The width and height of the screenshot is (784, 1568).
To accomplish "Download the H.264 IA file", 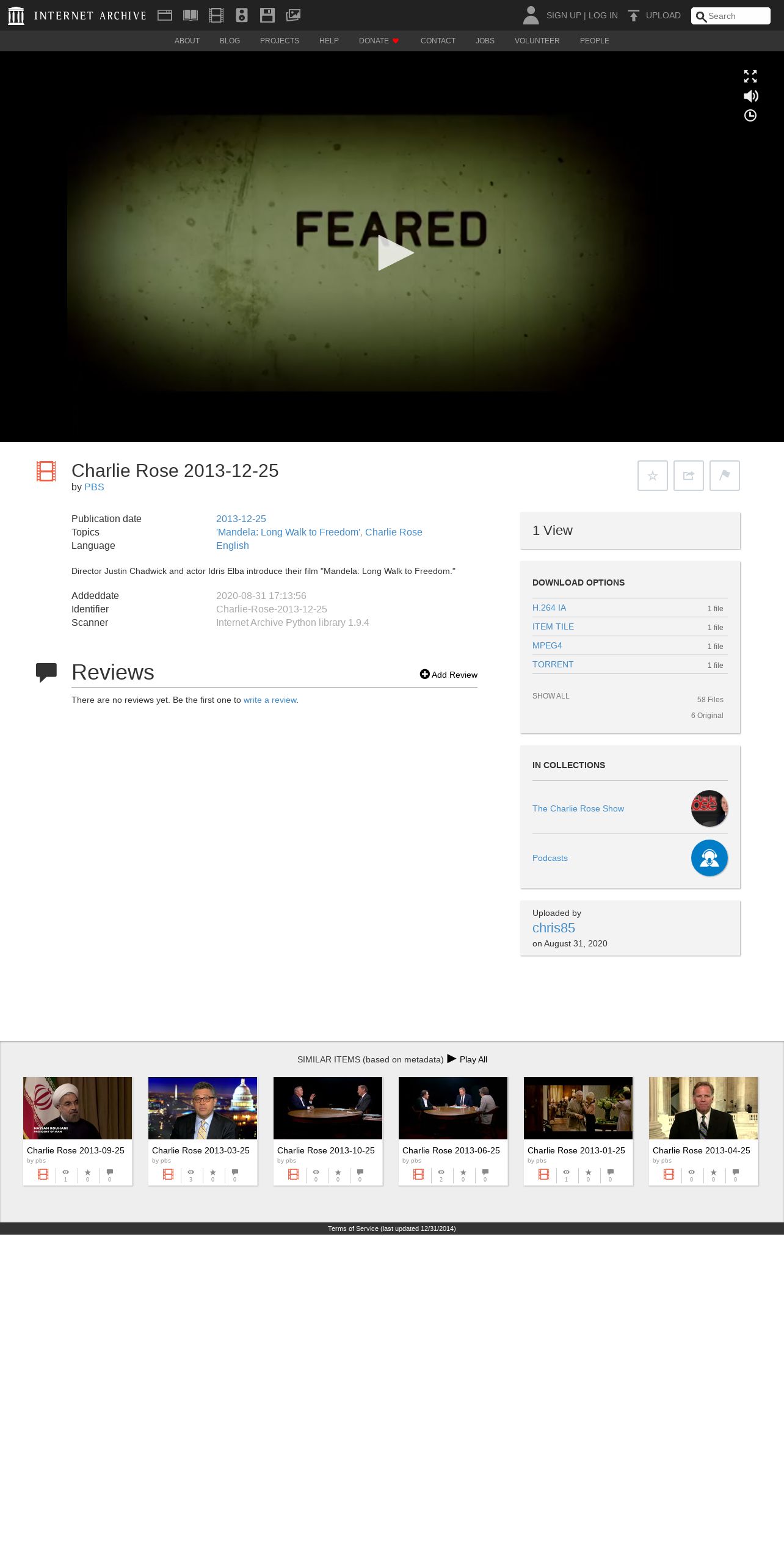I will pos(549,608).
